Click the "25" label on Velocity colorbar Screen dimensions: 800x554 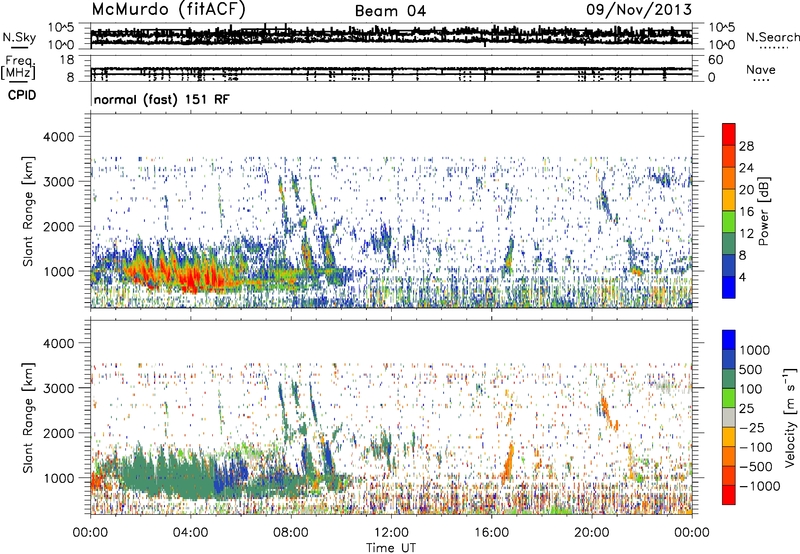pos(746,409)
